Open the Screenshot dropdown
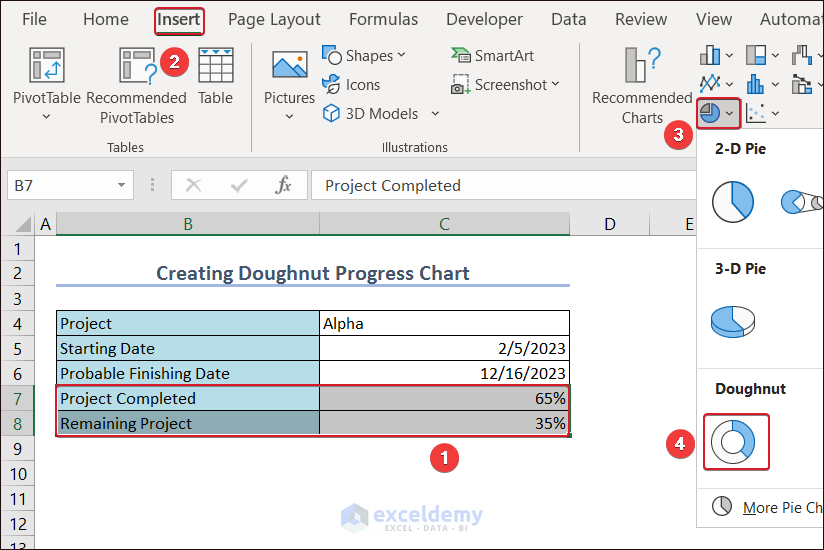 [505, 85]
